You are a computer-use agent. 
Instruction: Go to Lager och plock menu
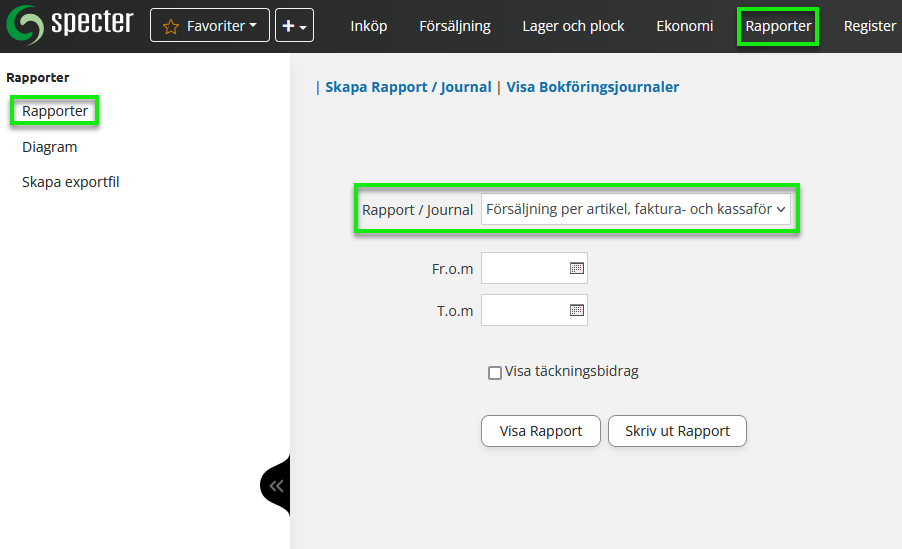click(573, 26)
